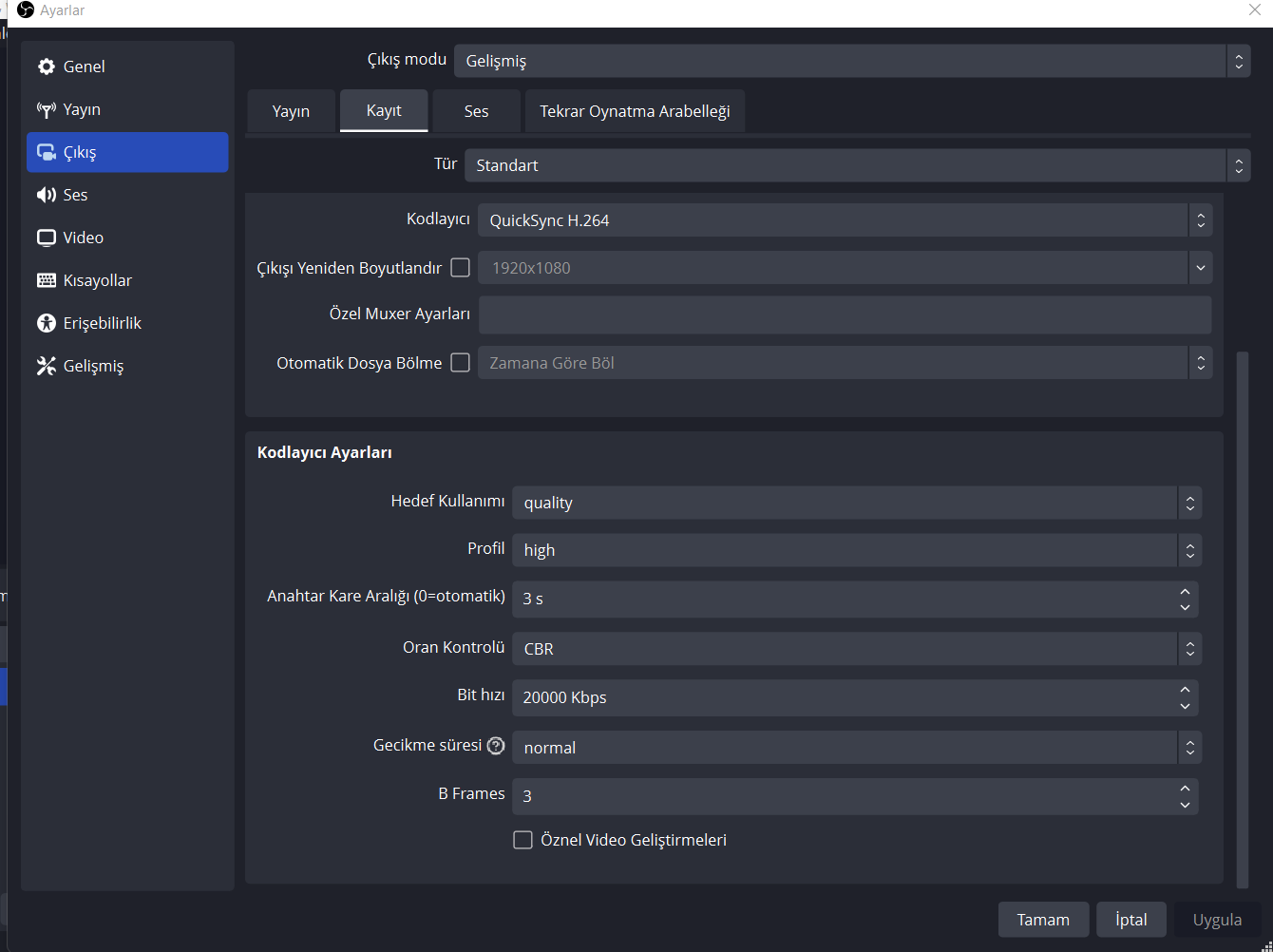Image resolution: width=1273 pixels, height=952 pixels.
Task: Open the Kısayollar settings category
Action: 127,280
